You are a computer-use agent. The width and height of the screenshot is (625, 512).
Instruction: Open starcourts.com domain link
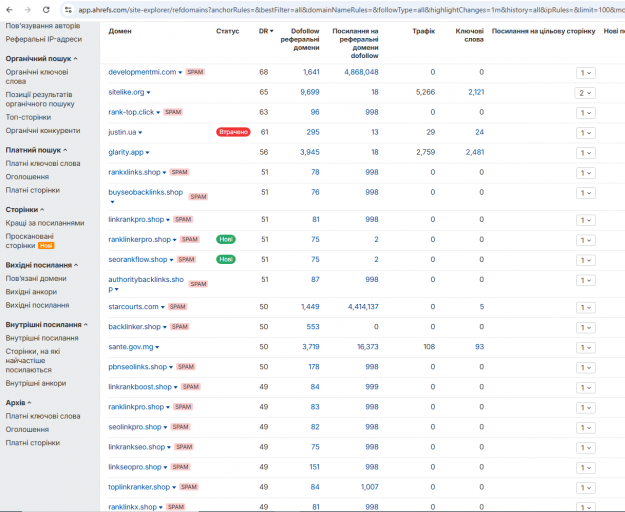coord(134,307)
